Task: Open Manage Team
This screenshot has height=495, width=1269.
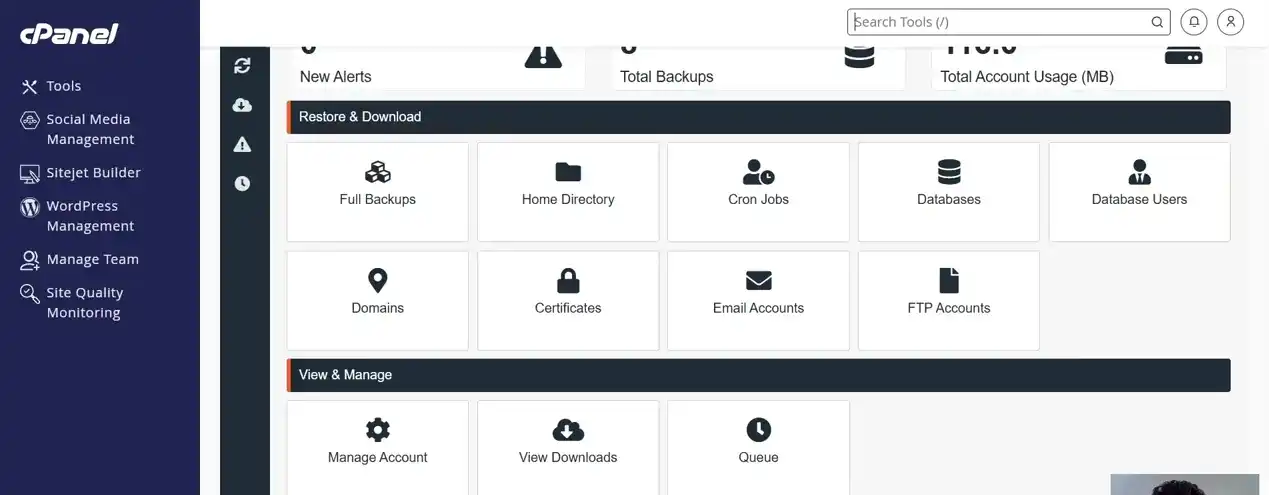Action: pos(92,259)
